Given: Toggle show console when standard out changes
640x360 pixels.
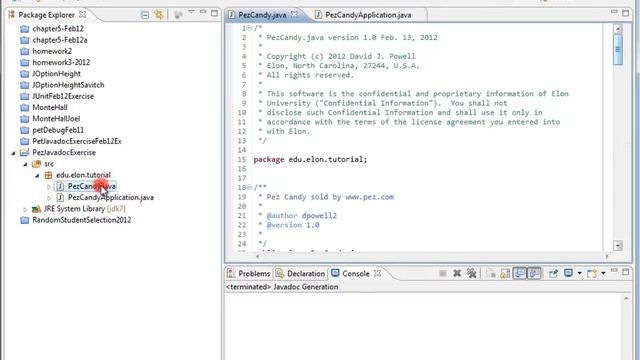Looking at the screenshot, I should tap(520, 273).
